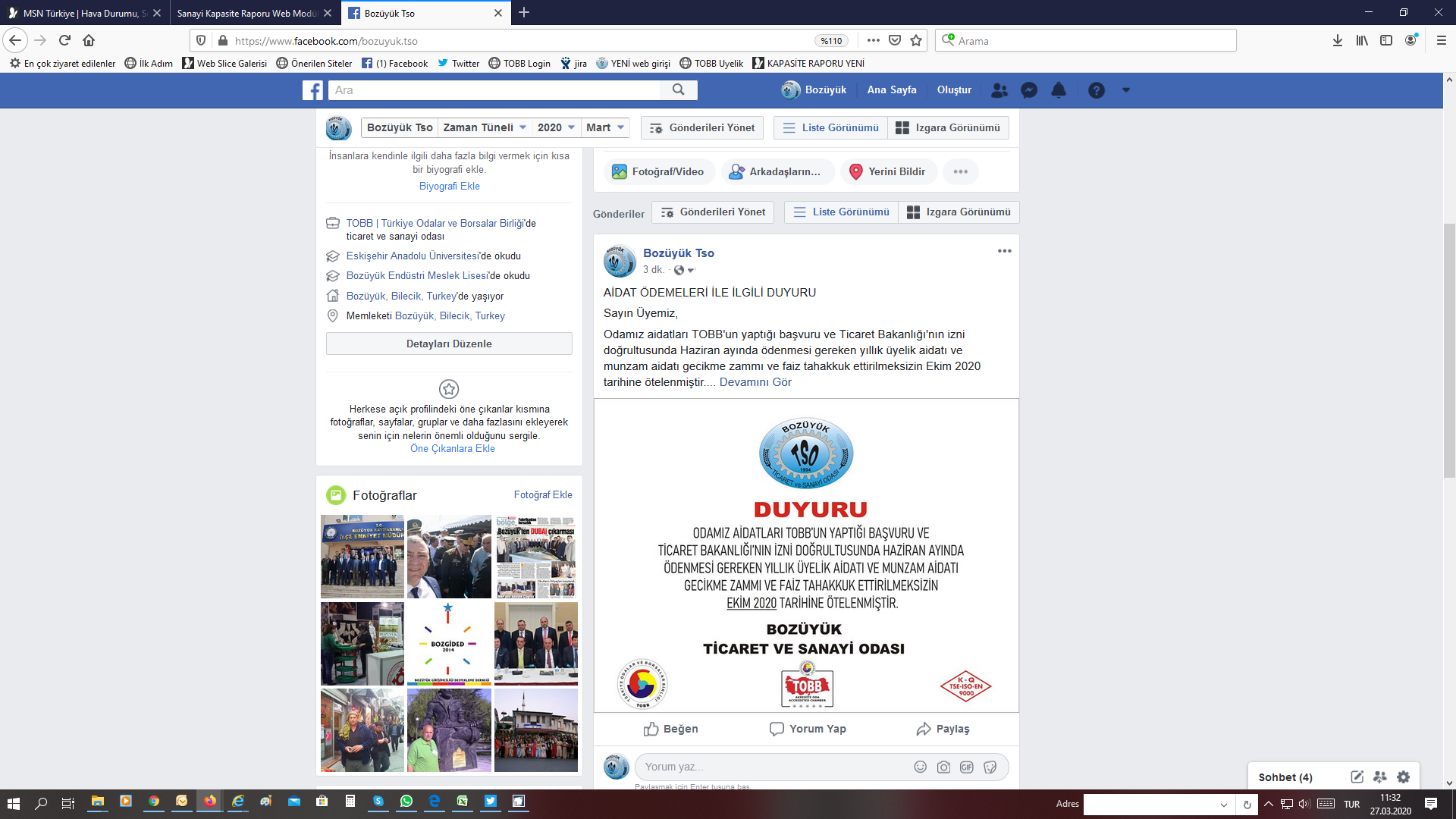1456x819 pixels.
Task: Open a new browser tab
Action: coord(524,13)
